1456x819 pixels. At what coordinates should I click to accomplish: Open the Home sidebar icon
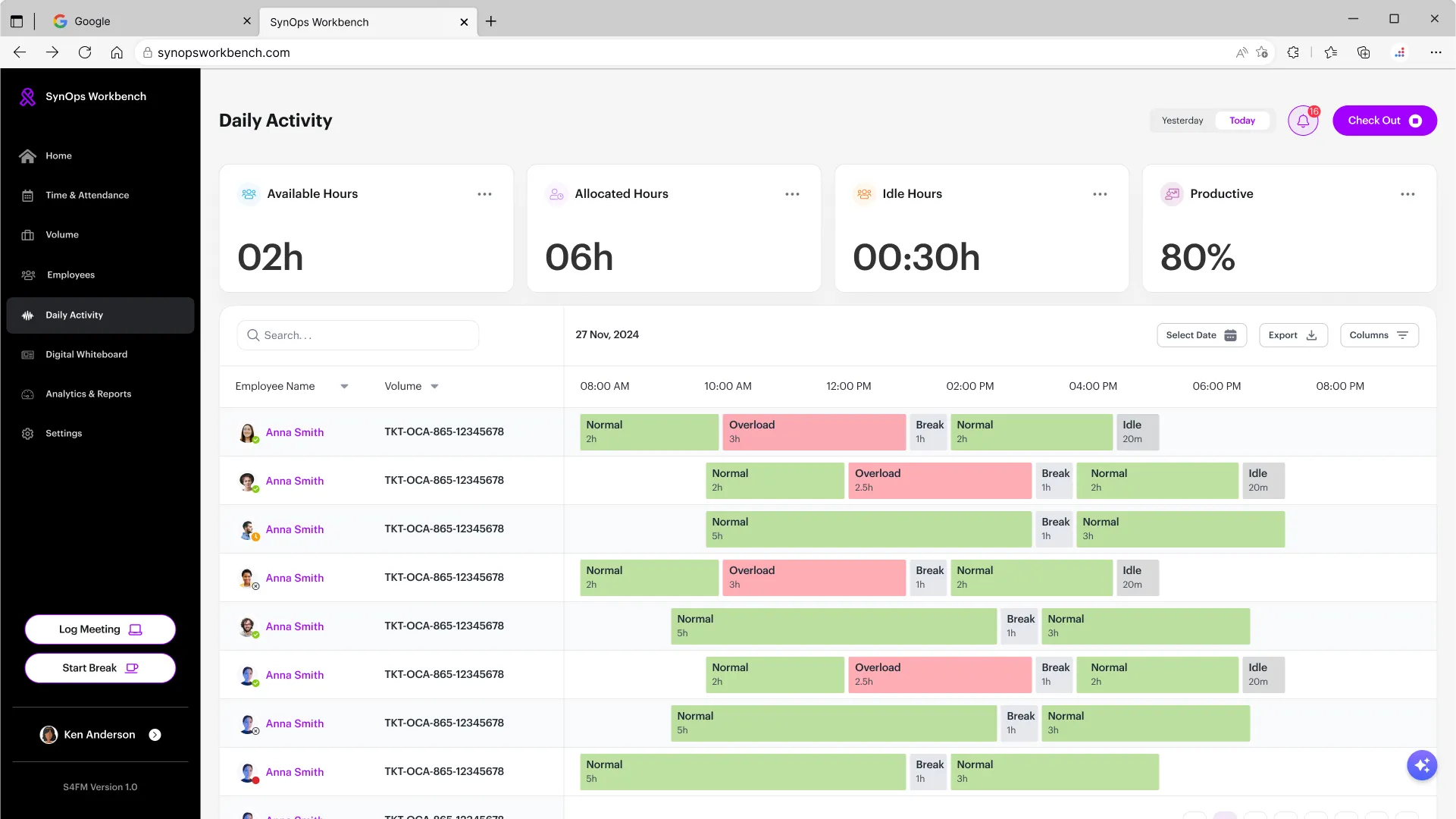click(x=28, y=155)
